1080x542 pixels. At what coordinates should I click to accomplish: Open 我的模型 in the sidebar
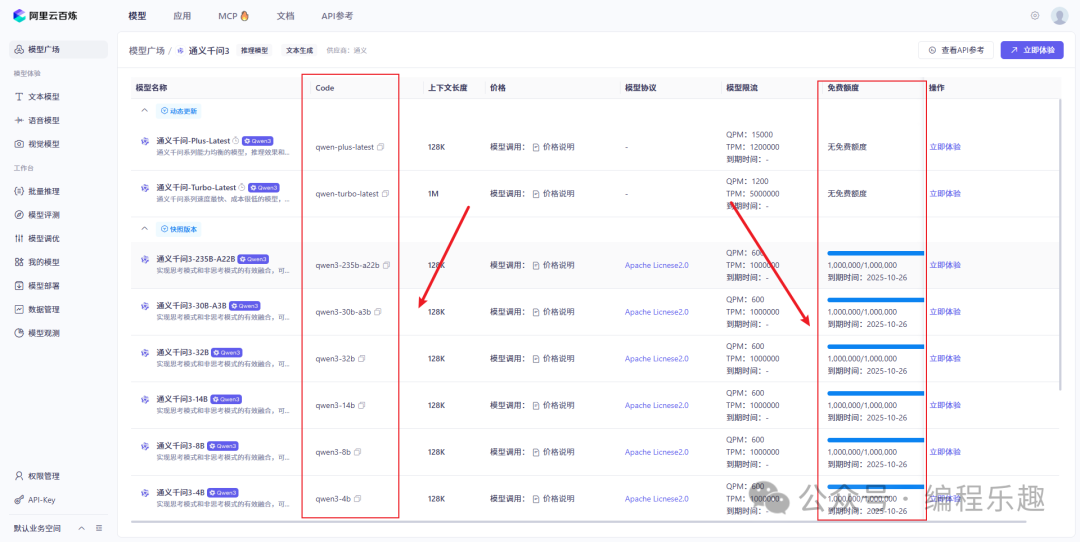pyautogui.click(x=58, y=262)
